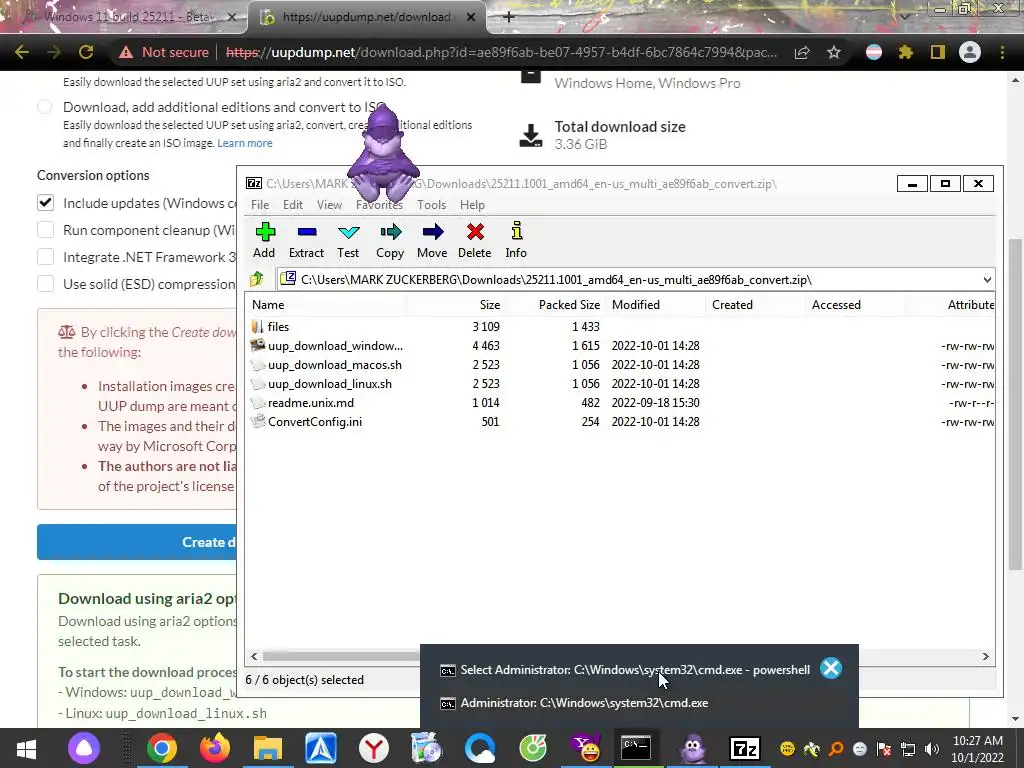Sort archive list by Name column
Viewport: 1024px width, 768px height.
326,305
